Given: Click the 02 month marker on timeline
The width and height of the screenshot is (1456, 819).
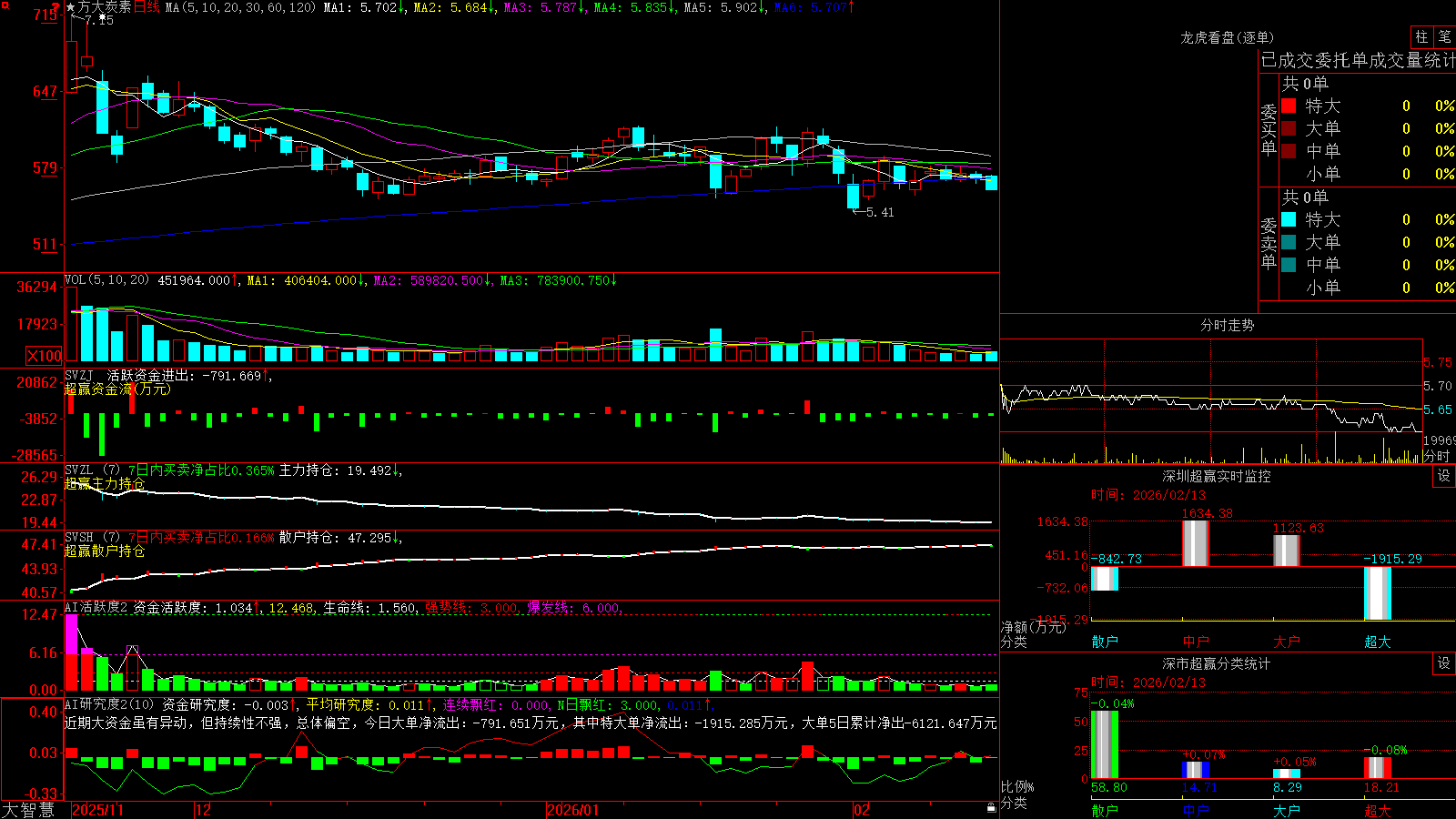Looking at the screenshot, I should point(862,810).
